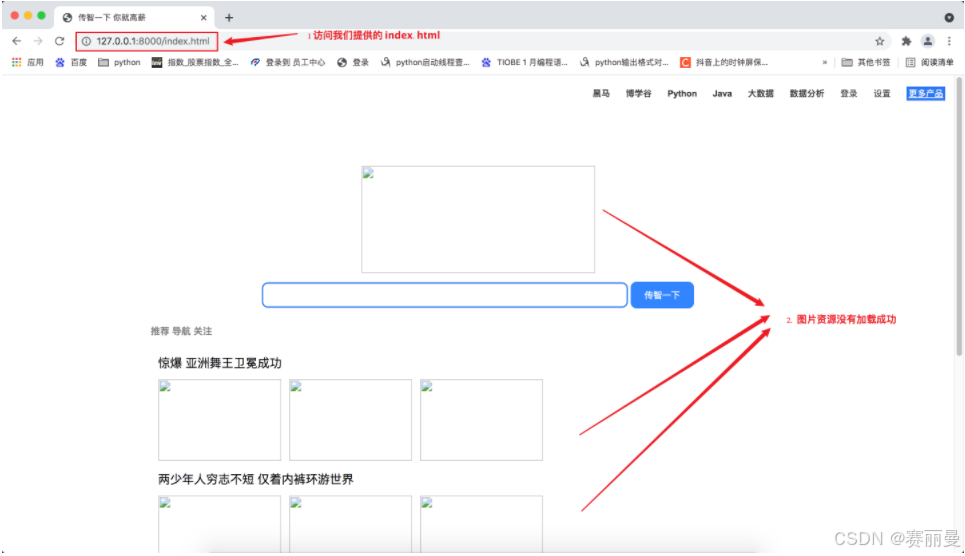Viewport: 965px width, 556px height.
Task: Click the broken logo image placeholder
Action: click(x=478, y=219)
